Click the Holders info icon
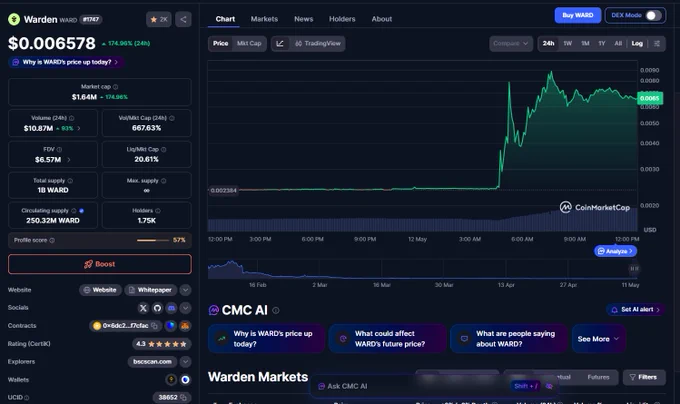The width and height of the screenshot is (680, 404). 158,211
